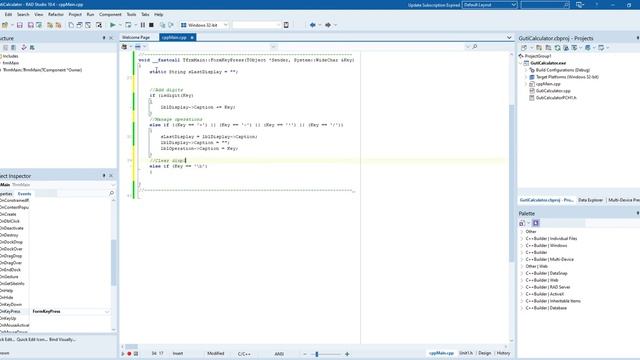
Task: Expand C++Builder | Individual Files palette category
Action: click(x=522, y=239)
